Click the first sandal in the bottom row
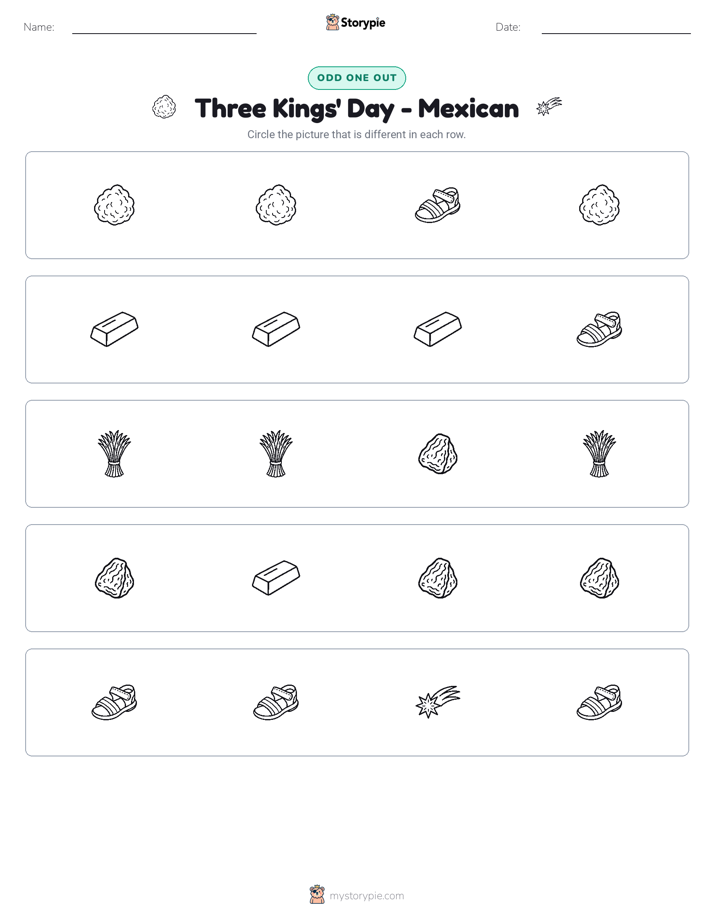 pyautogui.click(x=114, y=702)
